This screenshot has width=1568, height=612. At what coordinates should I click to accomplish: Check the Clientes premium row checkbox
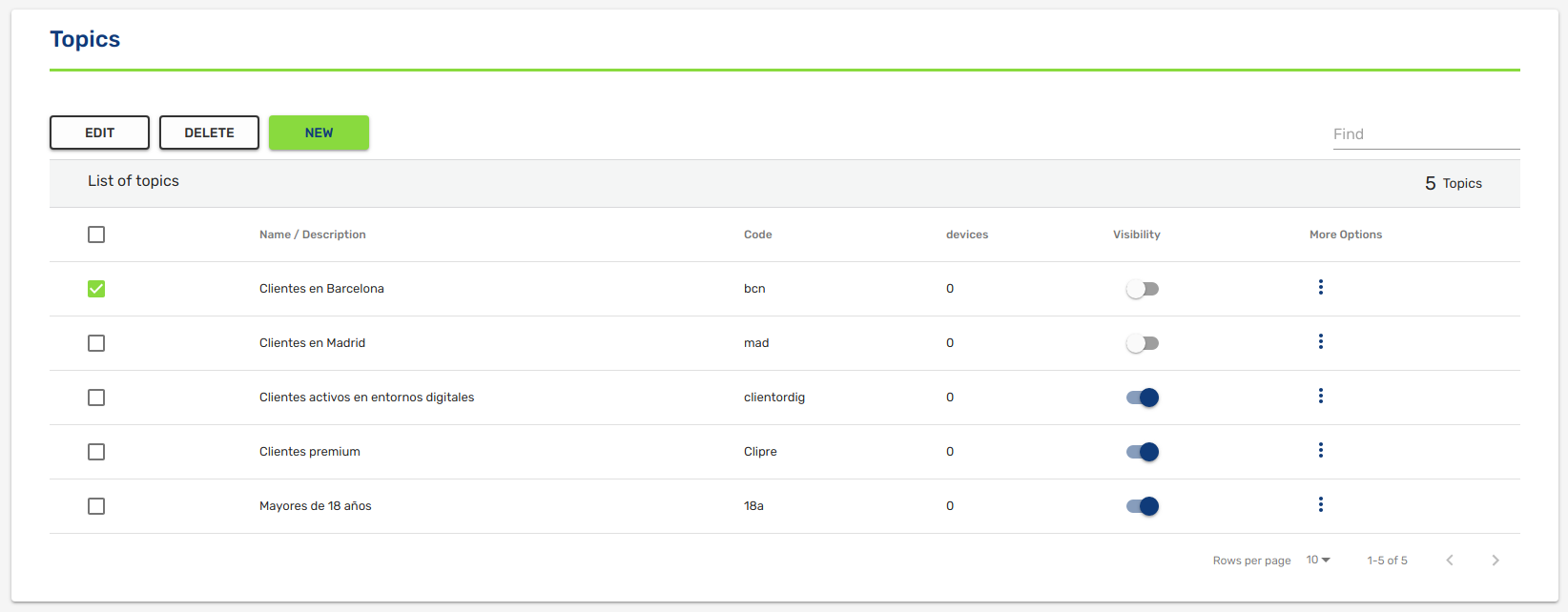point(96,452)
